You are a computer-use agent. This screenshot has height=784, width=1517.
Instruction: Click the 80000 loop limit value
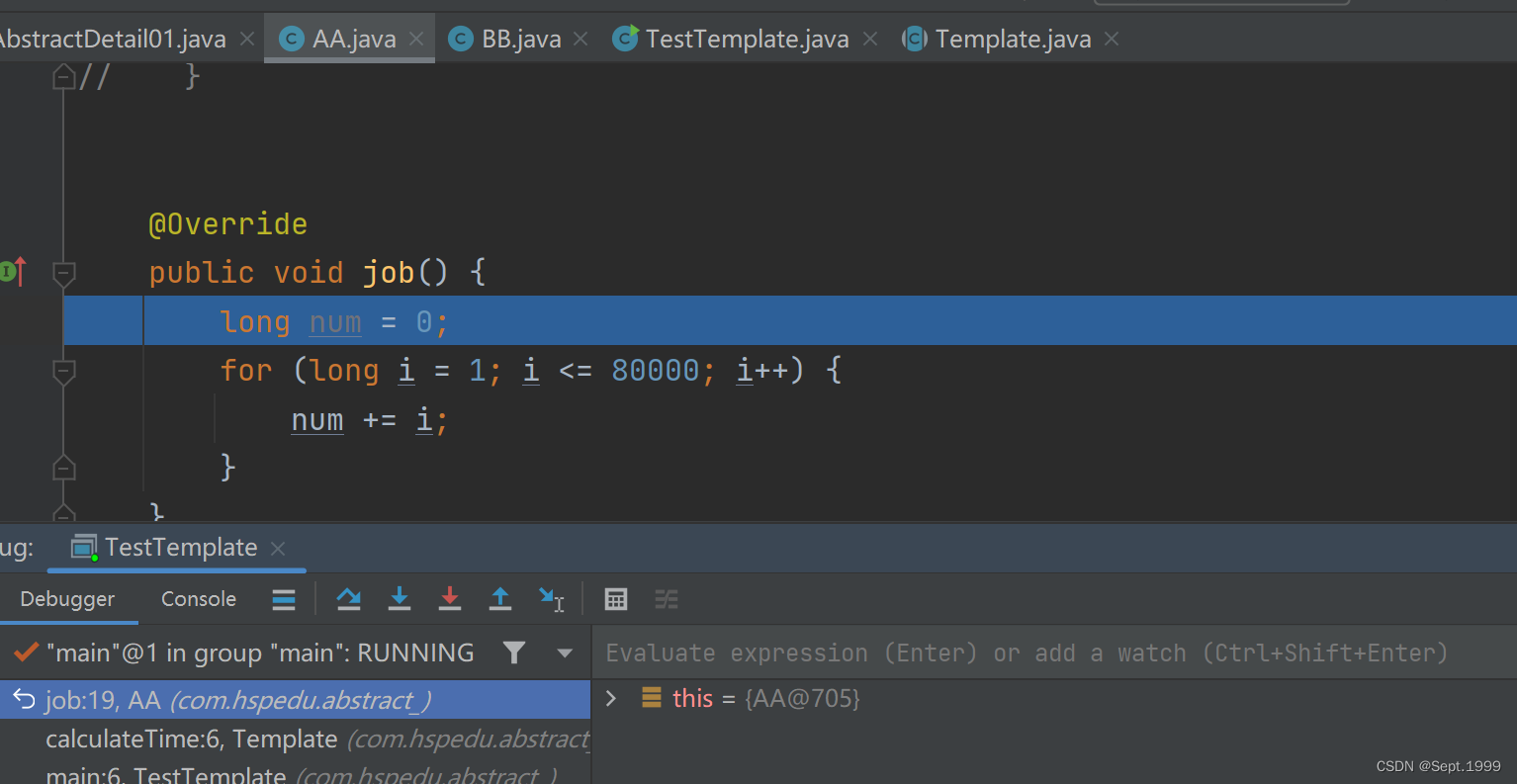click(656, 371)
